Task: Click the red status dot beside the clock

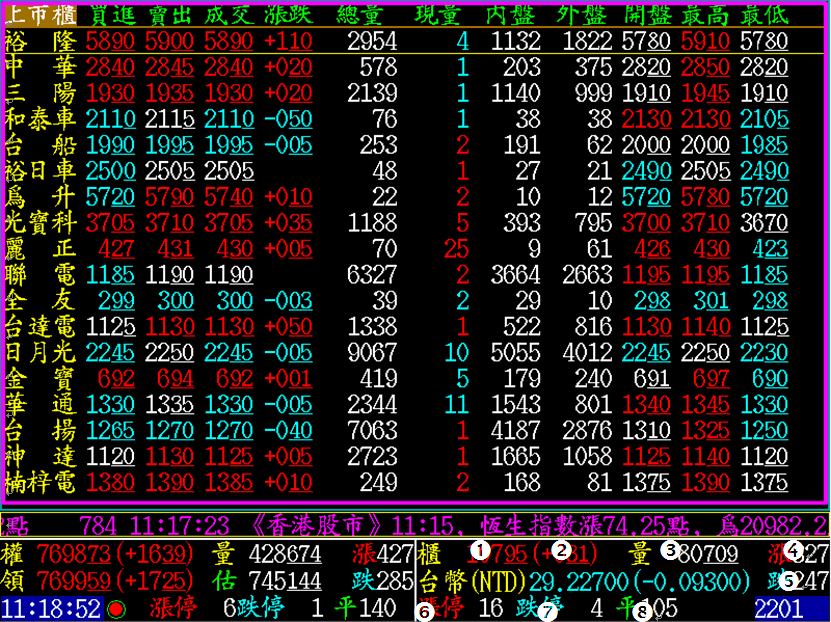Action: pyautogui.click(x=116, y=609)
